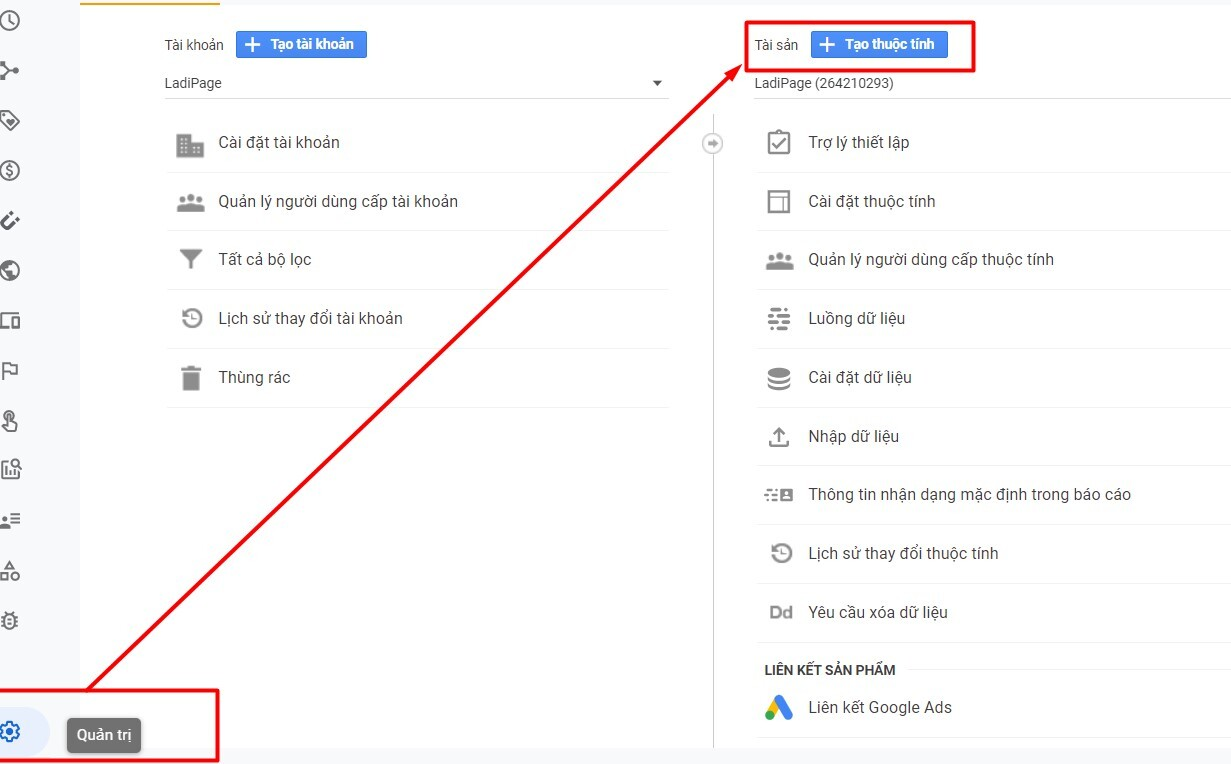Image resolution: width=1231 pixels, height=764 pixels.
Task: Click the flag events icon in sidebar
Action: pos(10,371)
